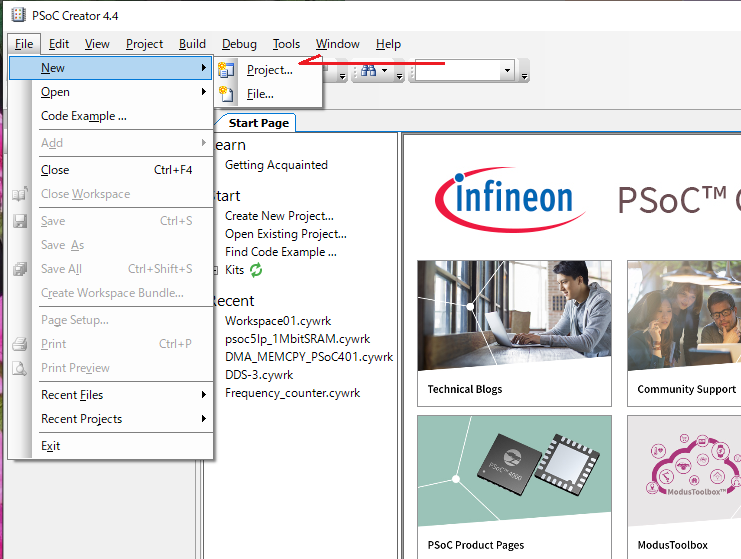
Task: Click the New Project icon in submenu
Action: tap(226, 70)
